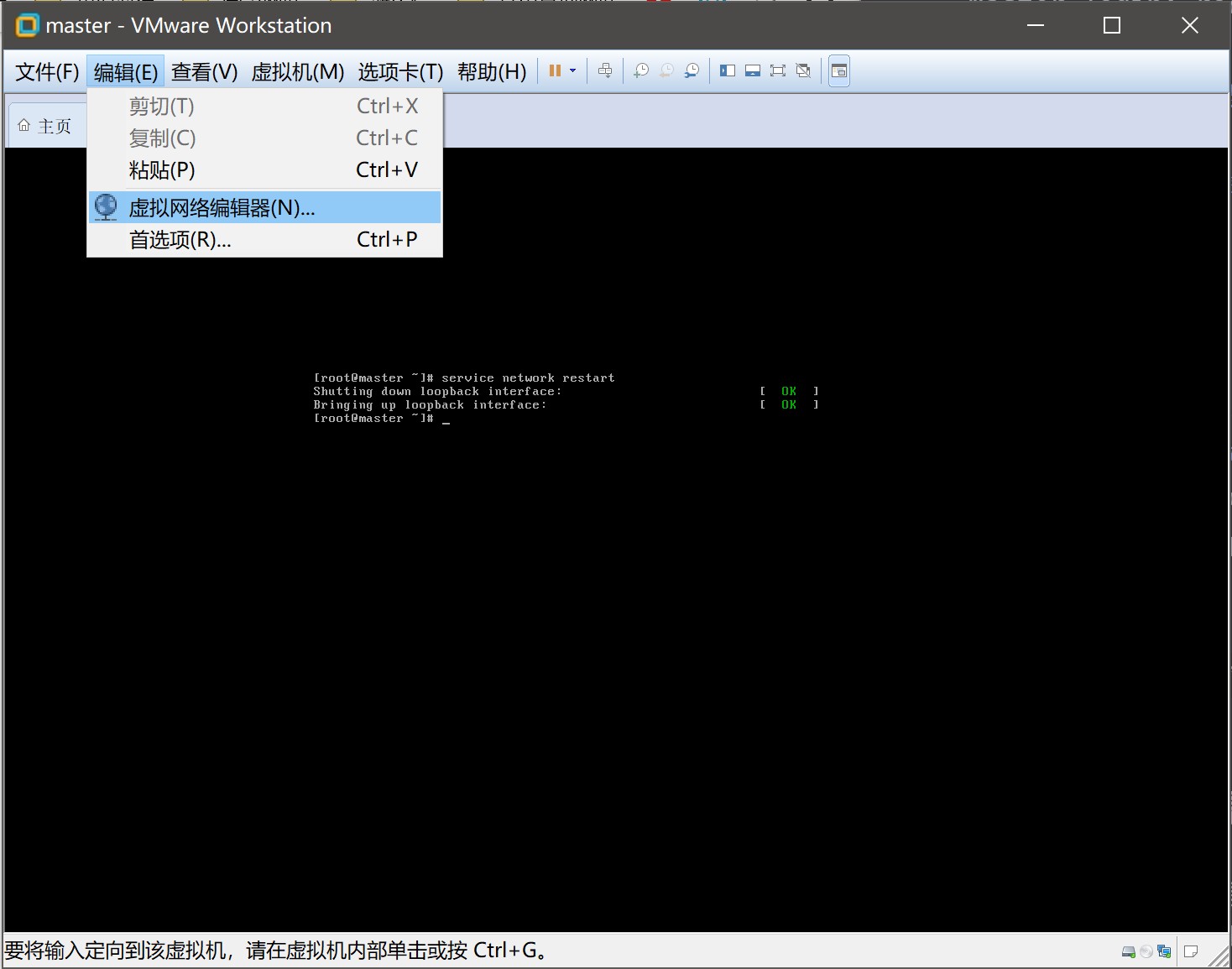The image size is (1232, 969).
Task: Click the network adapter status icon
Action: [1164, 951]
